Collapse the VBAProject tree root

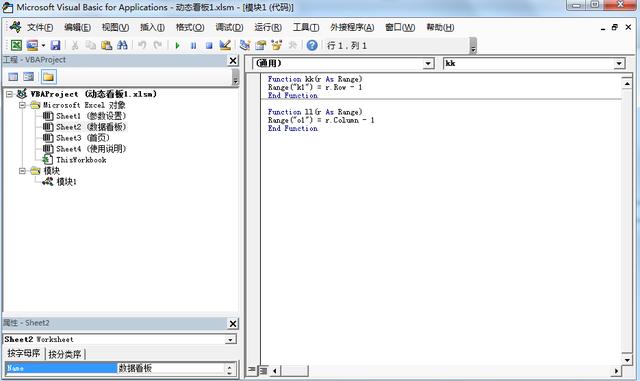[x=9, y=94]
